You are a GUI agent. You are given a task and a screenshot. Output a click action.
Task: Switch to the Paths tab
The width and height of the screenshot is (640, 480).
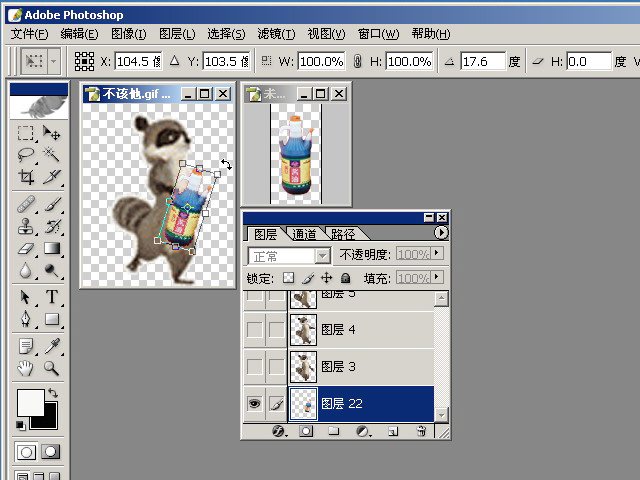coord(344,234)
